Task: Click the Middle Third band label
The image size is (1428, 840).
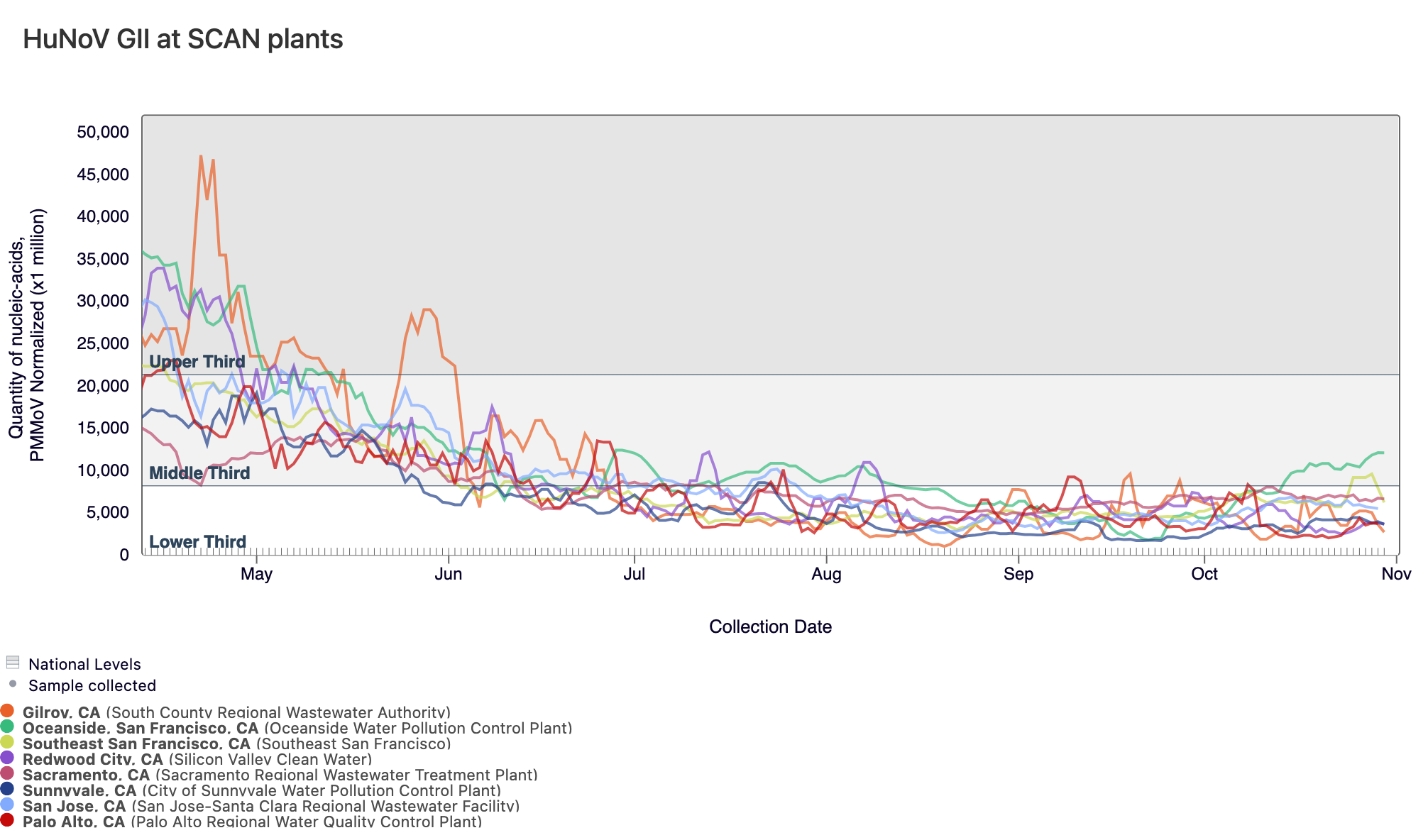Action: tap(199, 473)
